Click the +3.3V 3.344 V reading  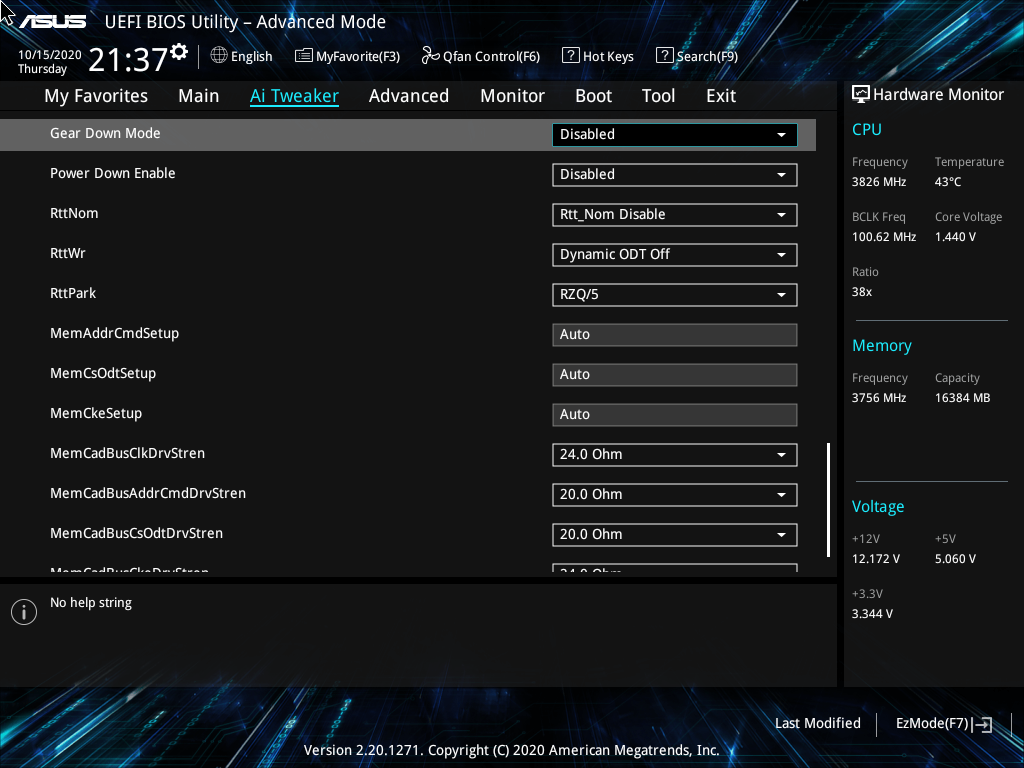(x=872, y=614)
